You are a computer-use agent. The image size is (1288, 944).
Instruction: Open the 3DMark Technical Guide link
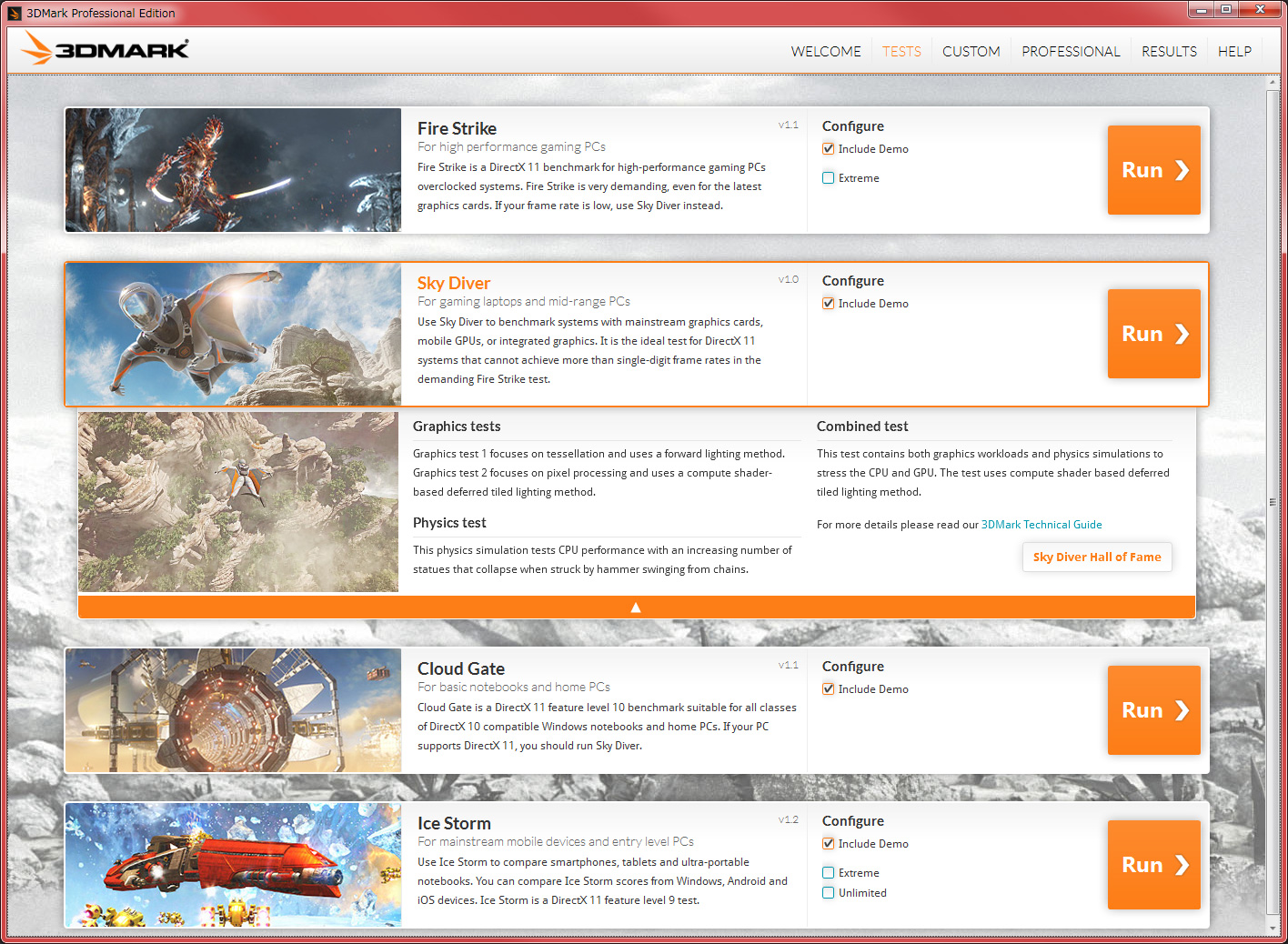[1041, 525]
